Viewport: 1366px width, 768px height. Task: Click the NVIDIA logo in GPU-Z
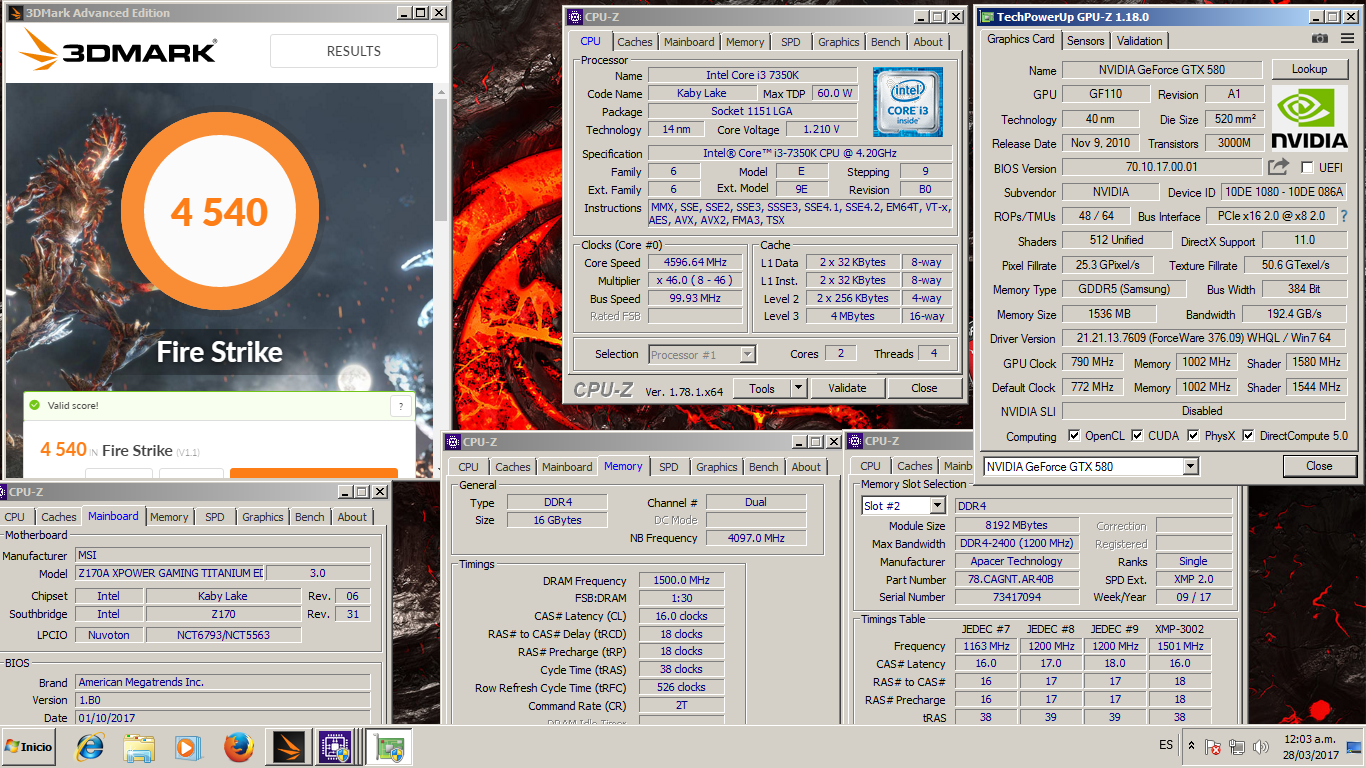click(x=1310, y=120)
